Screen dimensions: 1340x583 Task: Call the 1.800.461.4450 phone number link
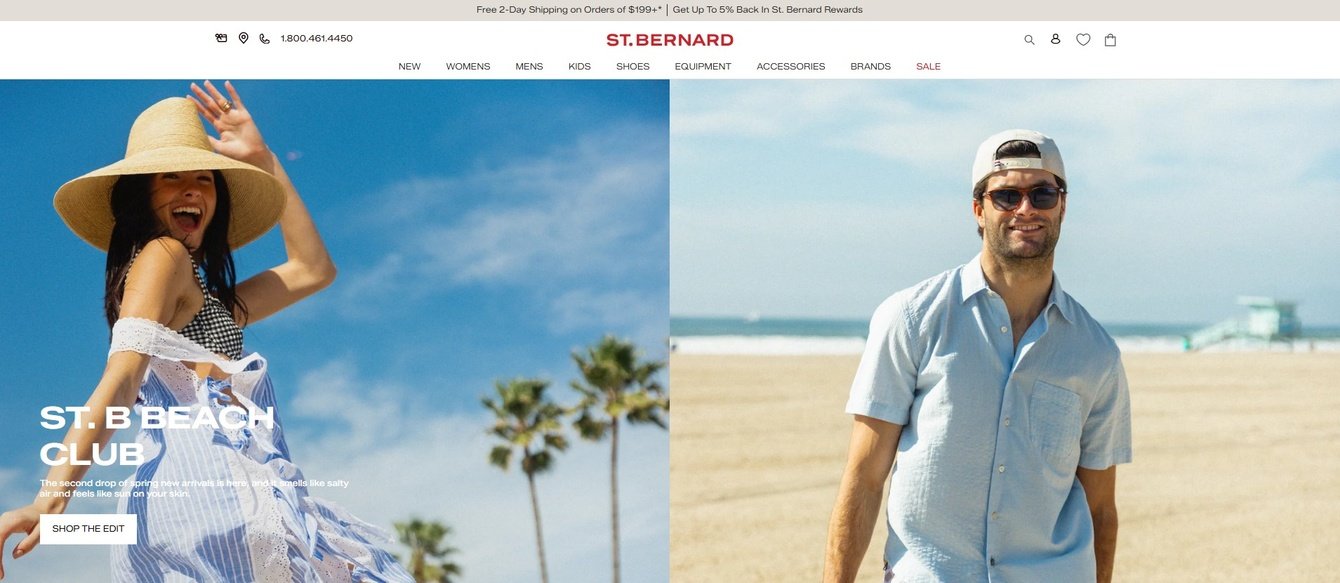[x=317, y=39]
